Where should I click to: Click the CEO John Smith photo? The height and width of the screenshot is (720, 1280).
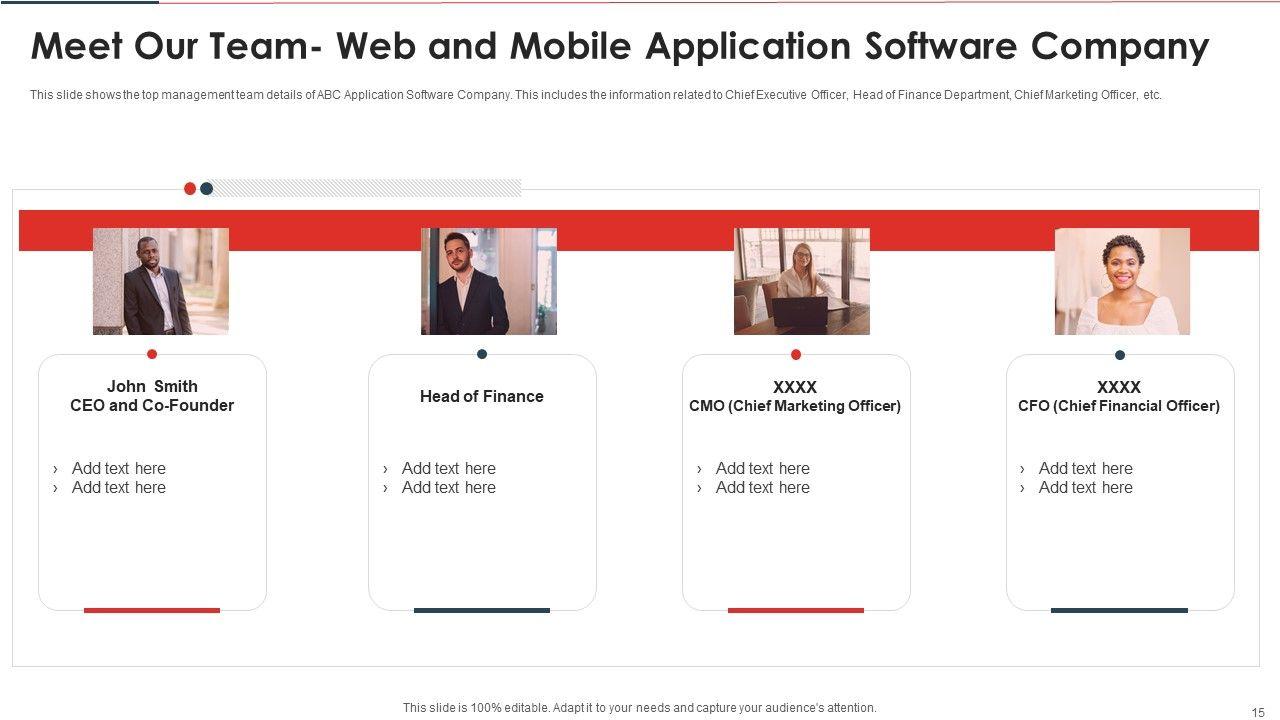160,281
